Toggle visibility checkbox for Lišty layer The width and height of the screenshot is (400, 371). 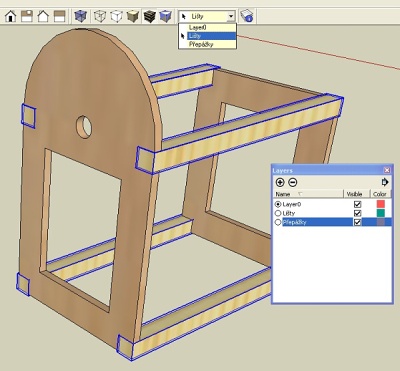tap(357, 213)
